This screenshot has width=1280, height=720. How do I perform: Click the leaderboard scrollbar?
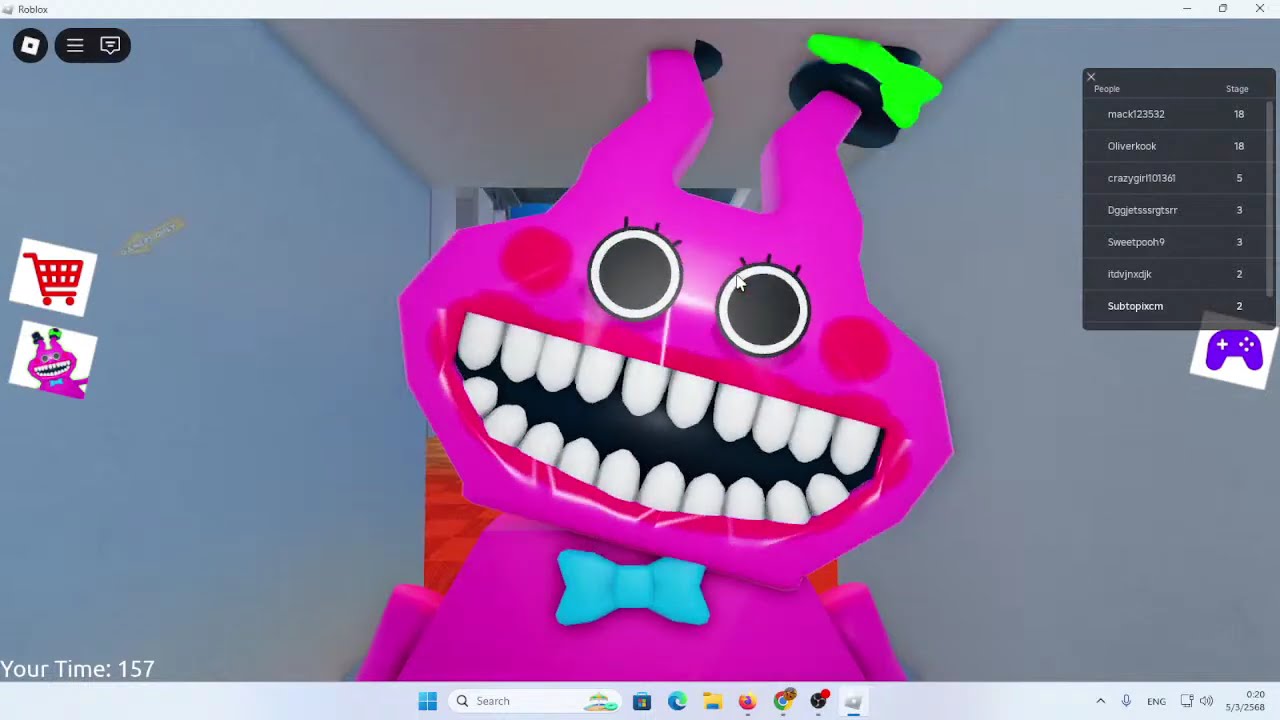point(1271,200)
